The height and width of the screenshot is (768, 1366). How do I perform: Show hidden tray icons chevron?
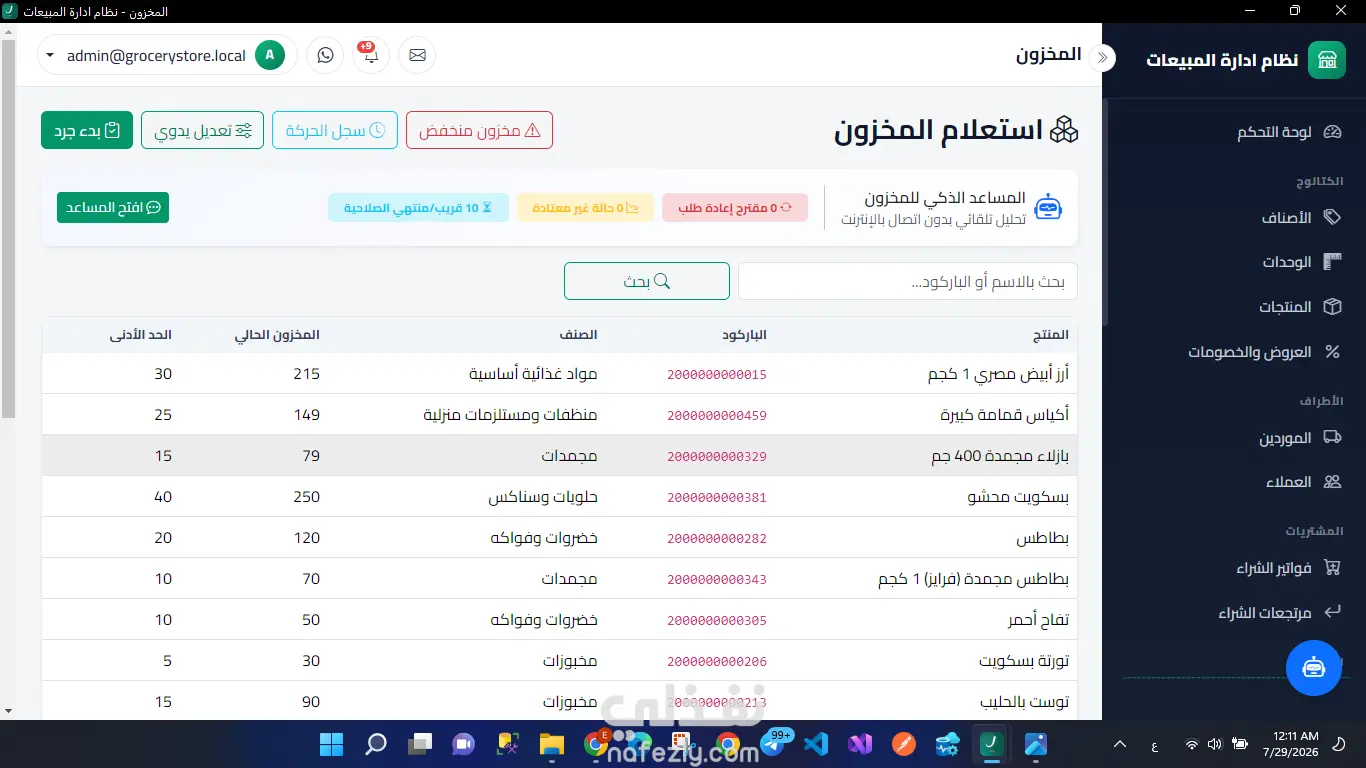pos(1120,744)
